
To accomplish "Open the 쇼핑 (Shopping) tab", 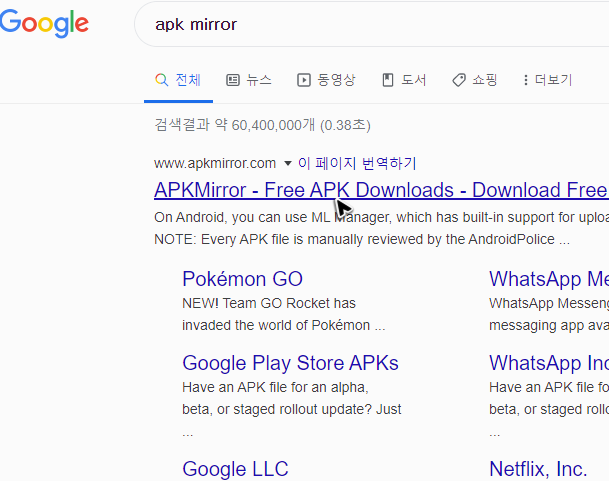I will (x=475, y=80).
